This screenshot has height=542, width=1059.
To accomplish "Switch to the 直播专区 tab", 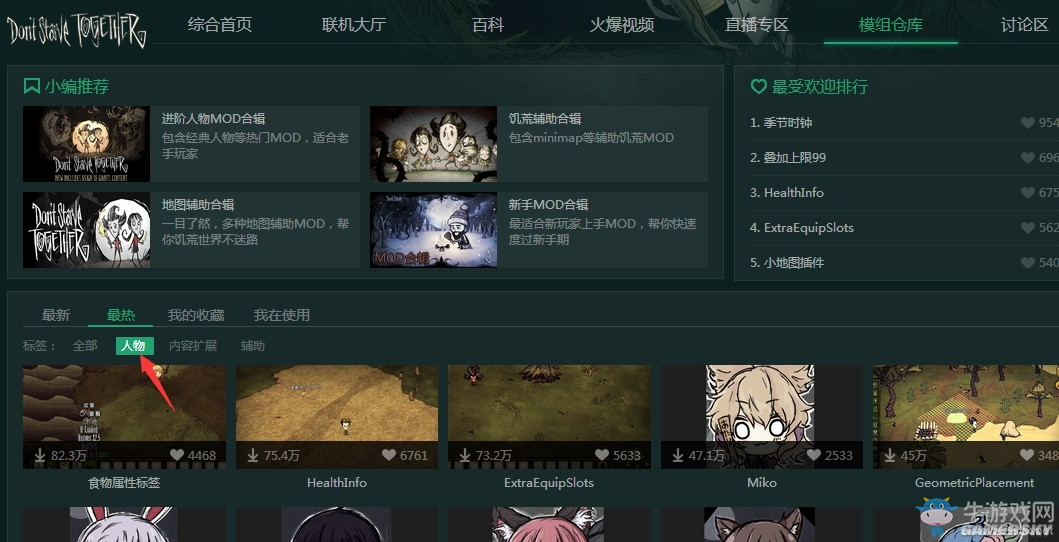I will [x=756, y=25].
